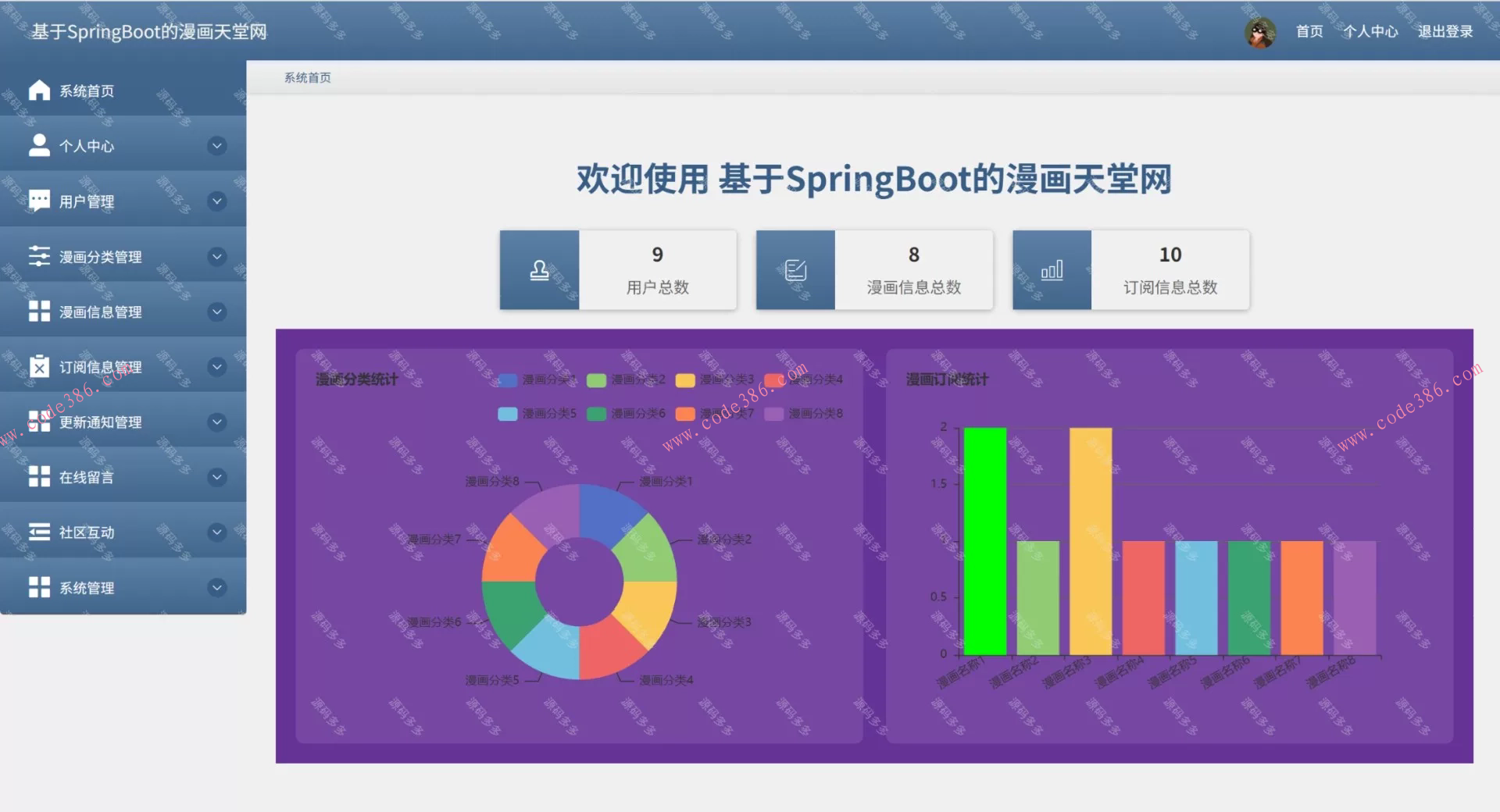Image resolution: width=1500 pixels, height=812 pixels.
Task: Expand the 更新通知管理 chevron
Action: 217,422
